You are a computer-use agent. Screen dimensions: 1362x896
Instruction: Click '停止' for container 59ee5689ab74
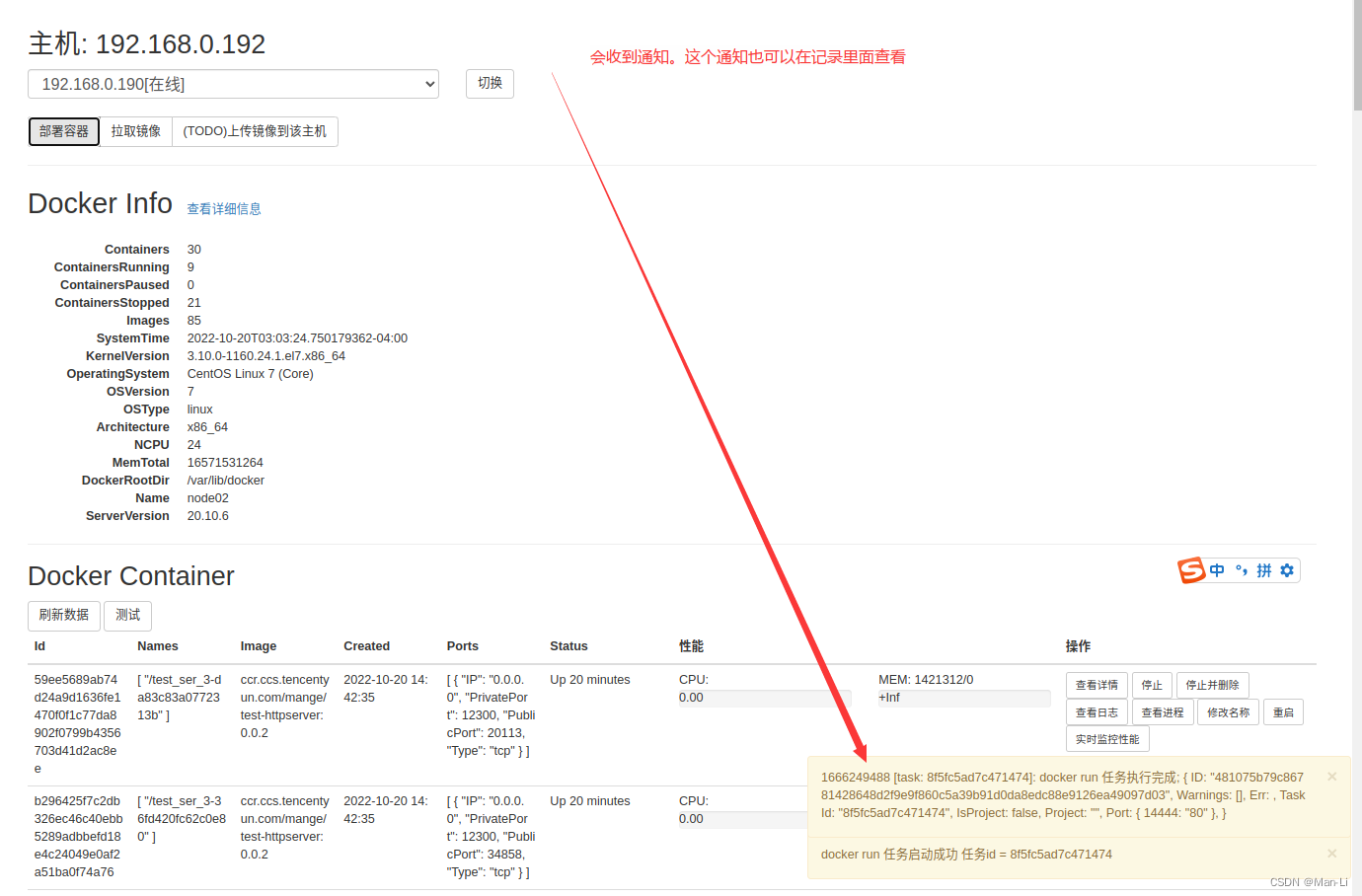tap(1152, 685)
